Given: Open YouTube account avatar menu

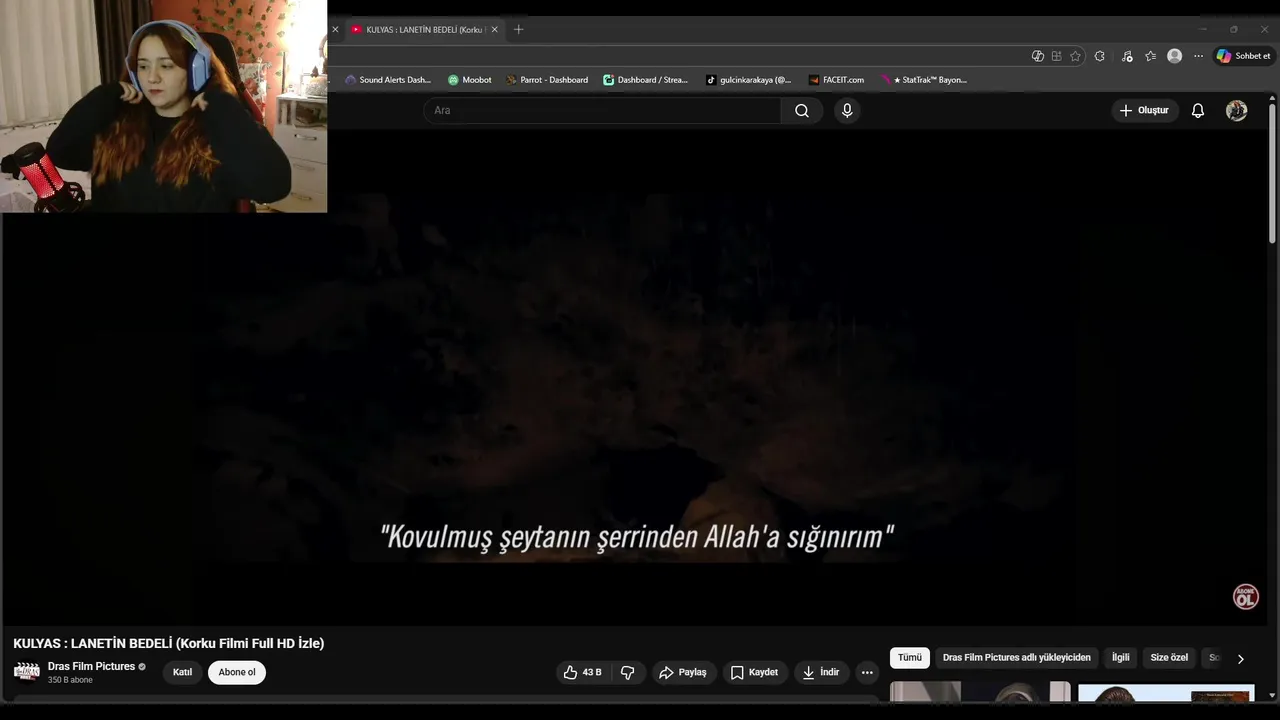Looking at the screenshot, I should tap(1237, 111).
